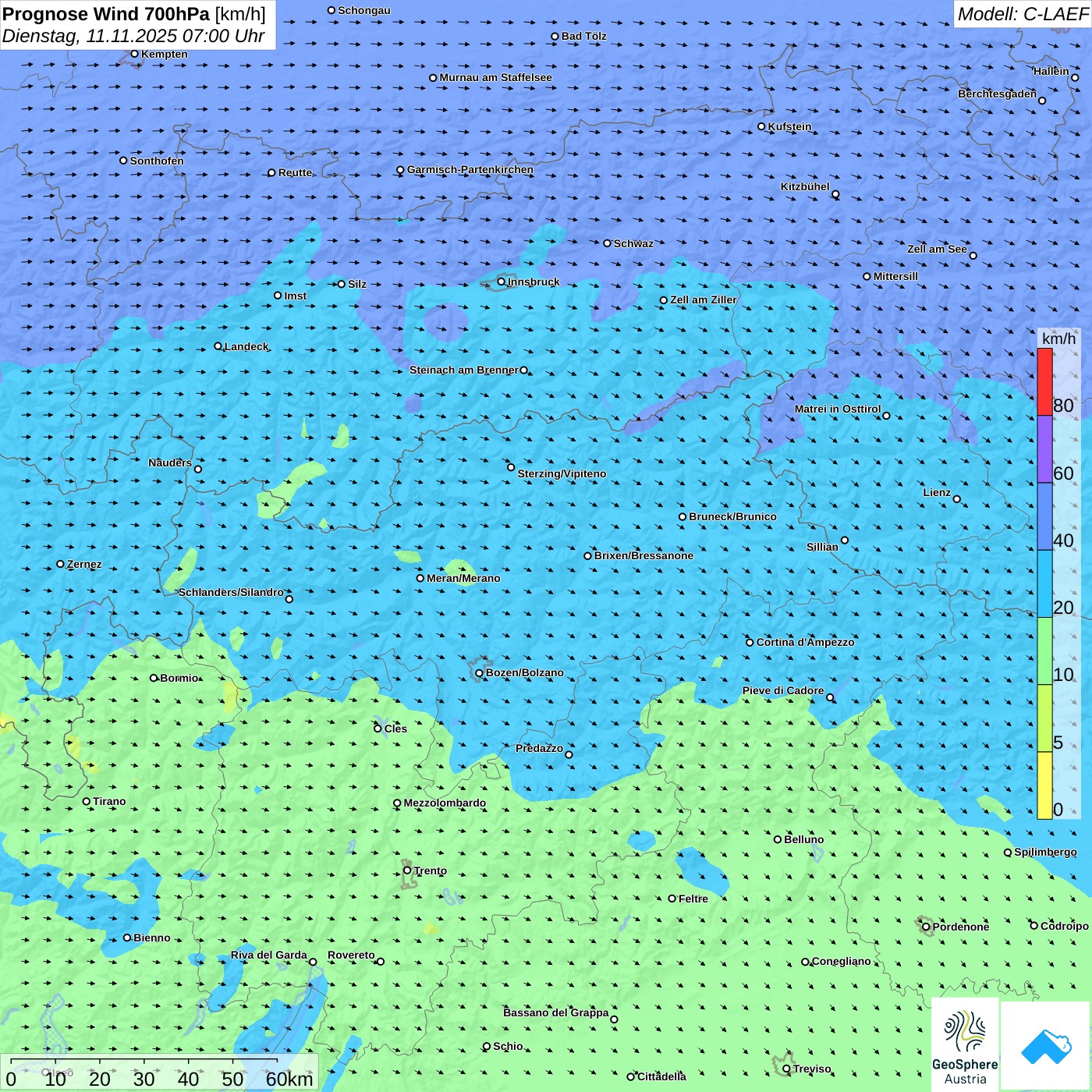Click the 'Cittadella' town label
This screenshot has height=1092, width=1092.
click(x=661, y=1076)
